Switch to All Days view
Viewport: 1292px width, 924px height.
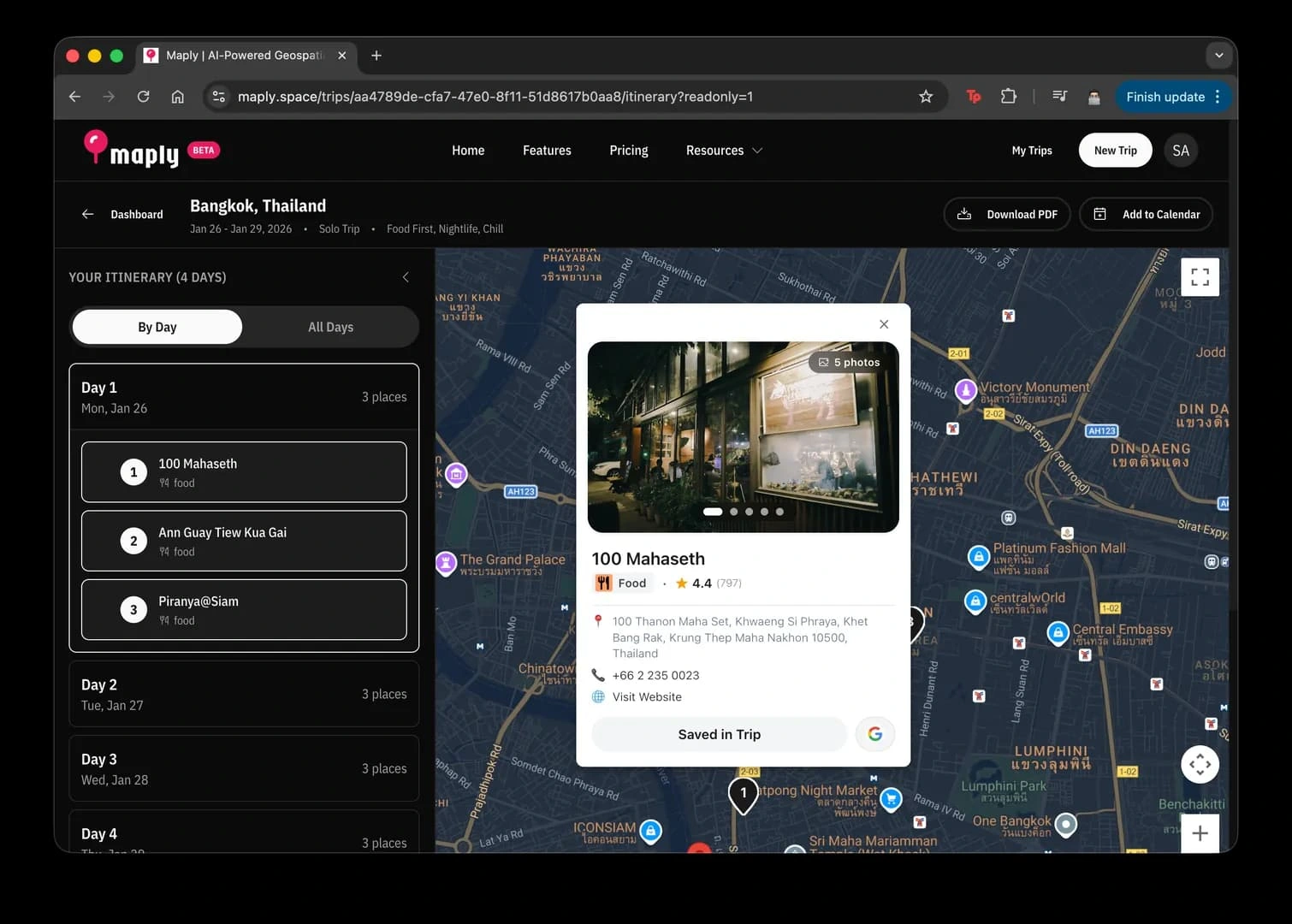(x=330, y=327)
